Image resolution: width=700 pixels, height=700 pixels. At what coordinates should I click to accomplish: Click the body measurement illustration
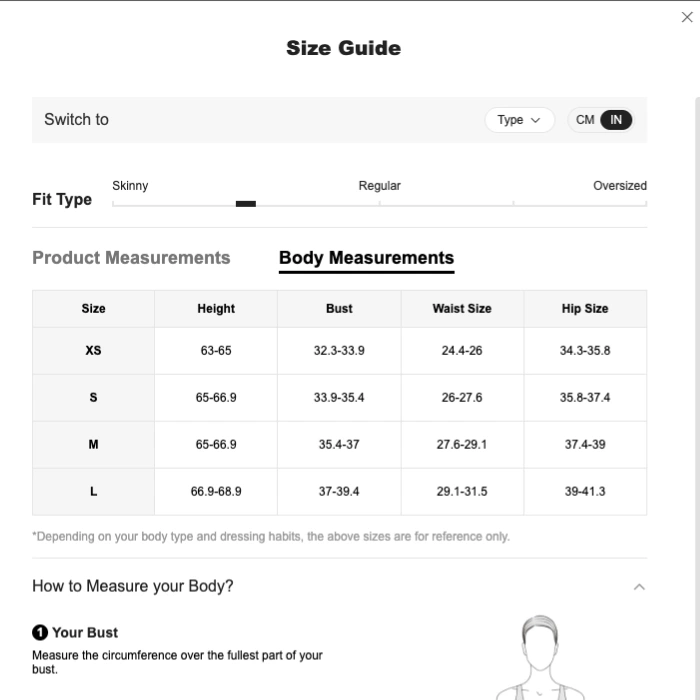540,657
